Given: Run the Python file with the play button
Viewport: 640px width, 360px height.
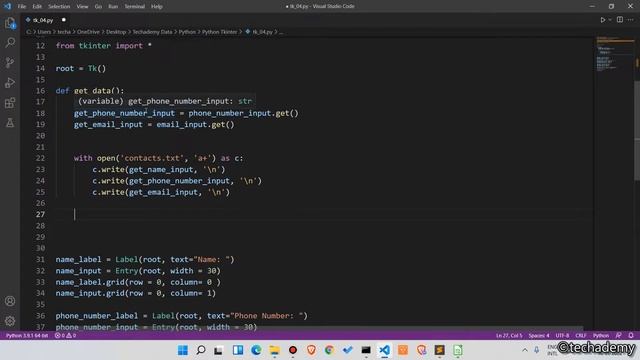Looking at the screenshot, I should tap(602, 20).
